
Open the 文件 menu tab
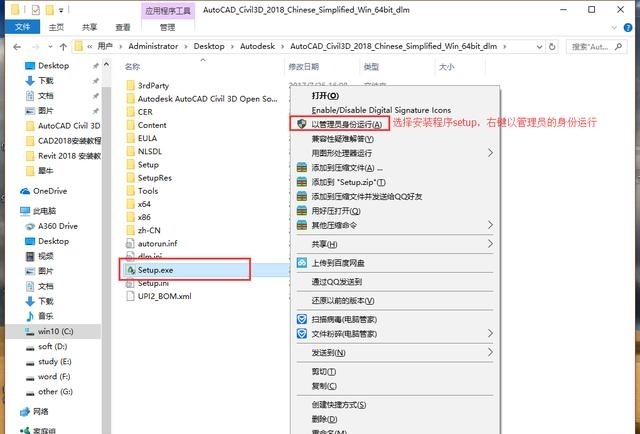click(22, 27)
